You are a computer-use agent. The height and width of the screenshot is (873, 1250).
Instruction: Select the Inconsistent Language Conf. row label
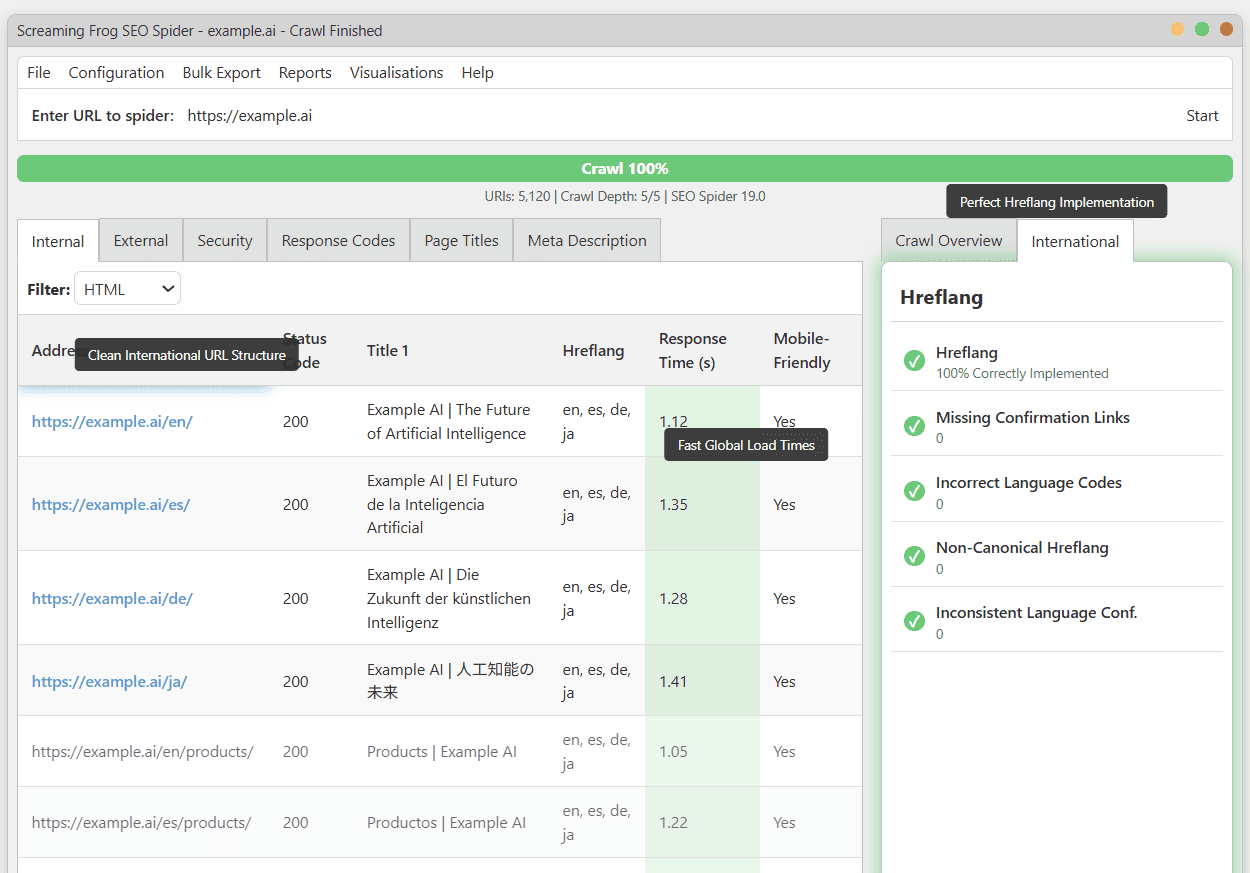pyautogui.click(x=1037, y=613)
